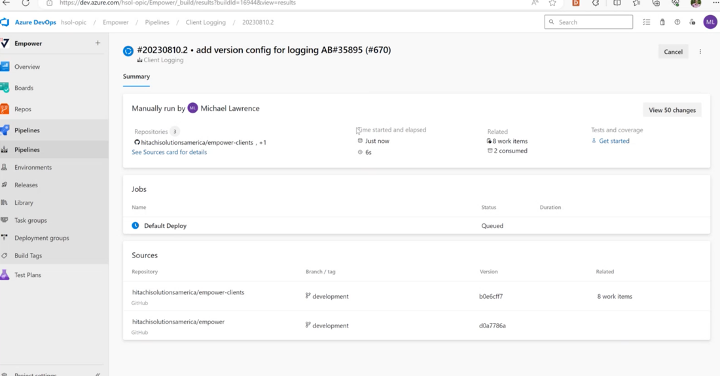Click the development branch for empower repository
Screen dimensions: 720x376
331,325
